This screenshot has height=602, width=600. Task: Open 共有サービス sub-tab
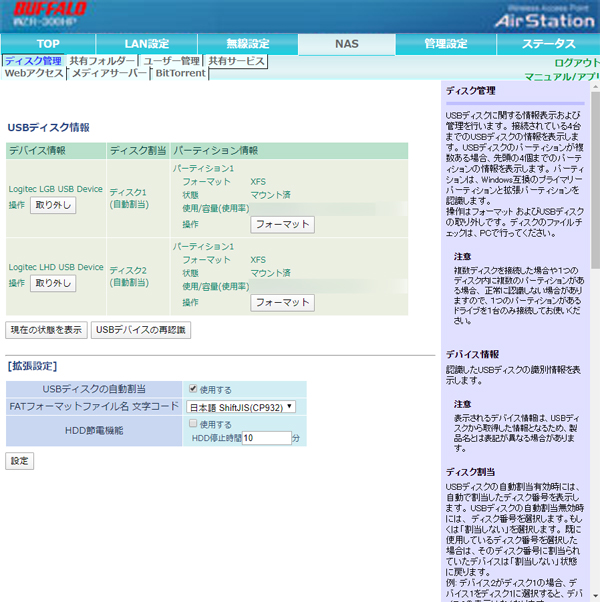(x=236, y=61)
